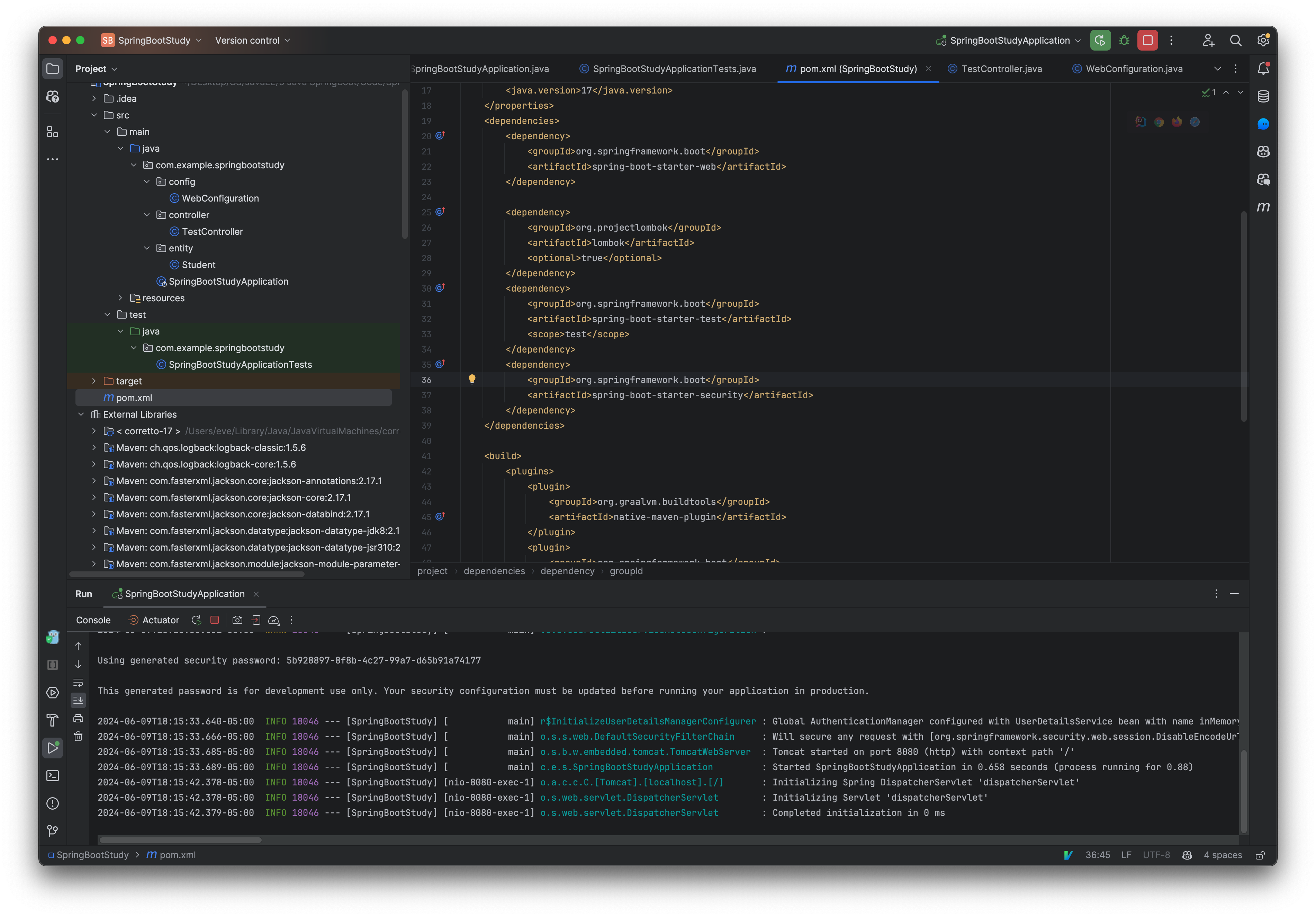Toggle file writable lock in status bar
The height and width of the screenshot is (917, 1316).
(1260, 855)
